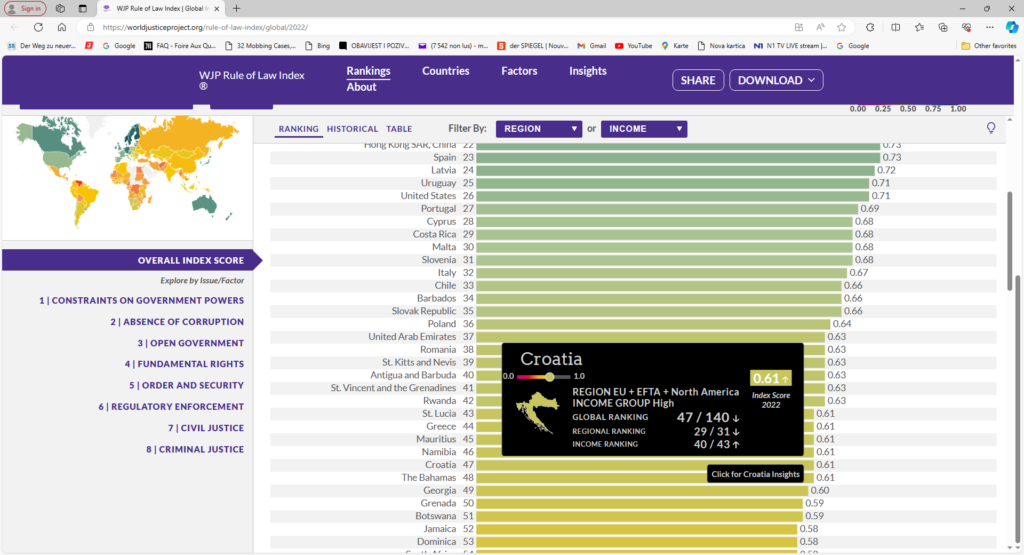Switch to the HISTORICAL tab
Screen dimensions: 1024x555
[x=352, y=129]
